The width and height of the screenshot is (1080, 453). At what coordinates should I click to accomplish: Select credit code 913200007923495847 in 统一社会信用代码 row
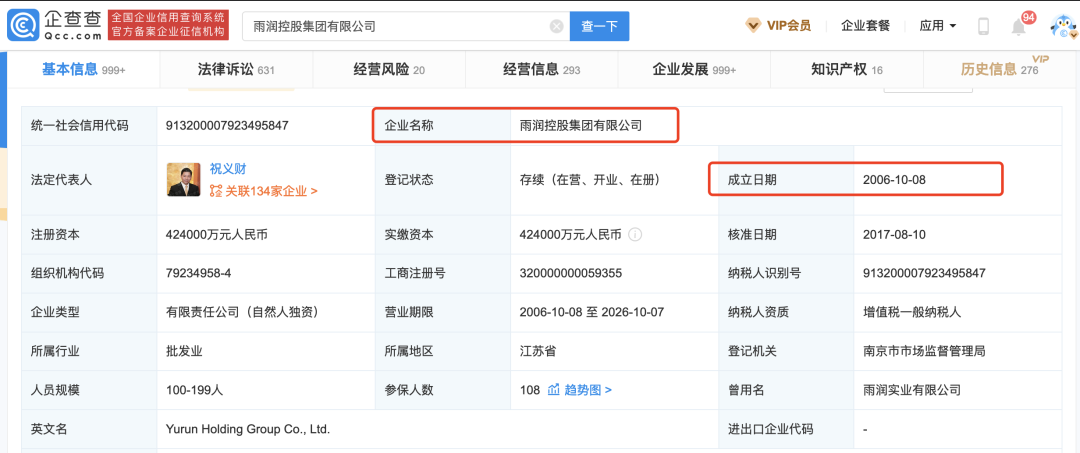click(x=227, y=125)
